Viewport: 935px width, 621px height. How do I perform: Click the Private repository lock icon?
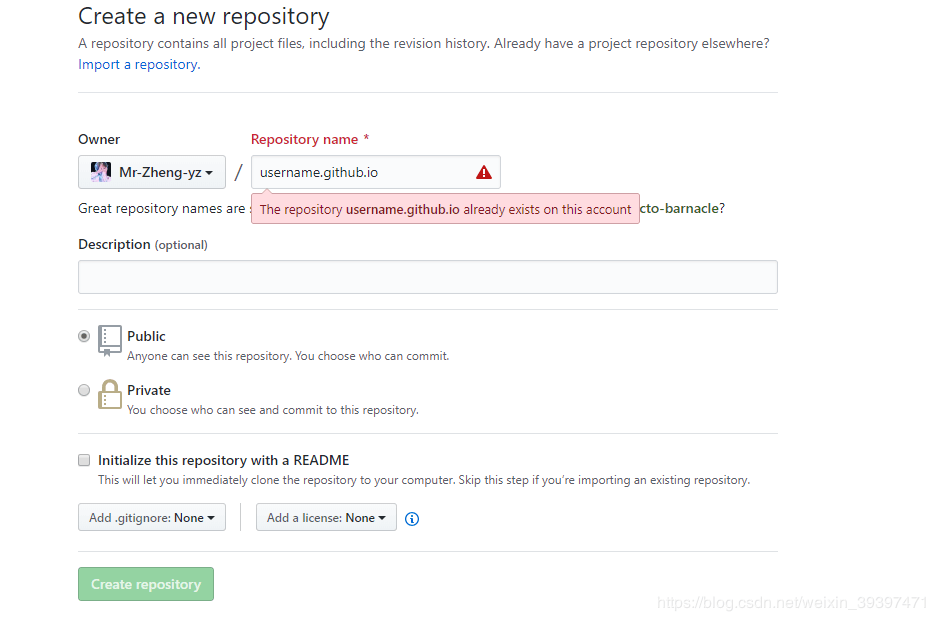pos(109,394)
